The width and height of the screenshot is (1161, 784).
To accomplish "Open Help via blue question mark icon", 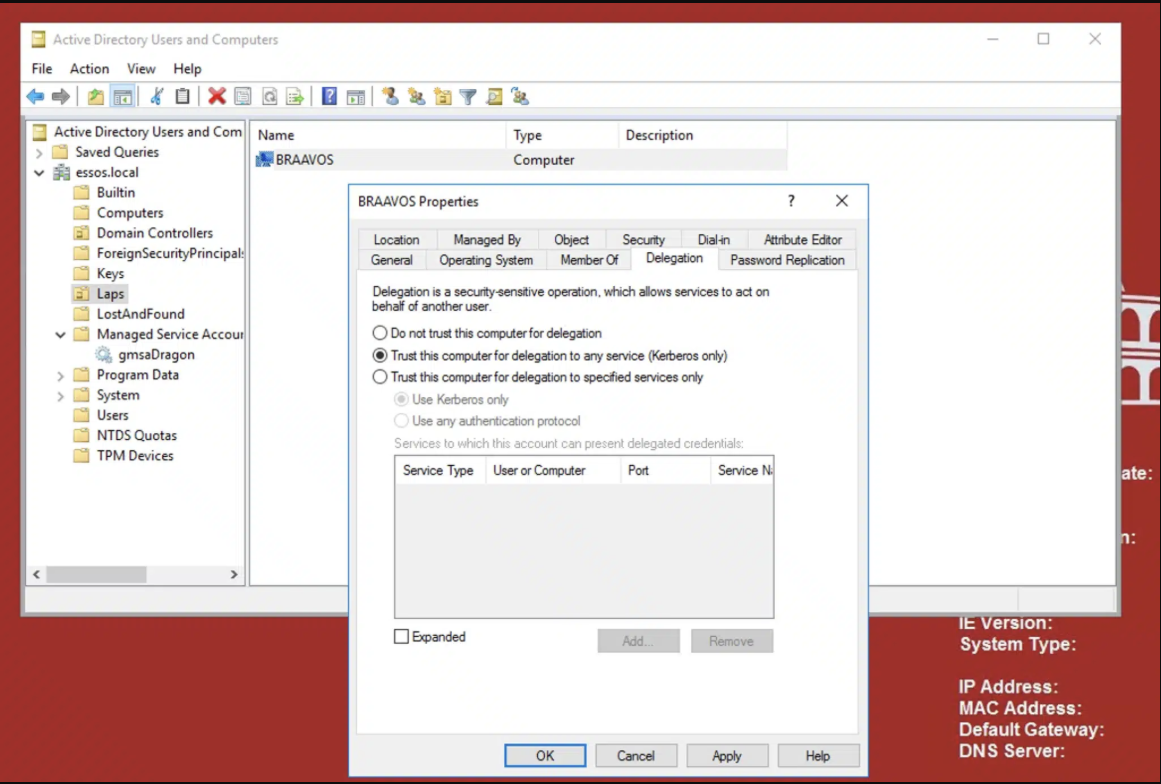I will point(329,97).
